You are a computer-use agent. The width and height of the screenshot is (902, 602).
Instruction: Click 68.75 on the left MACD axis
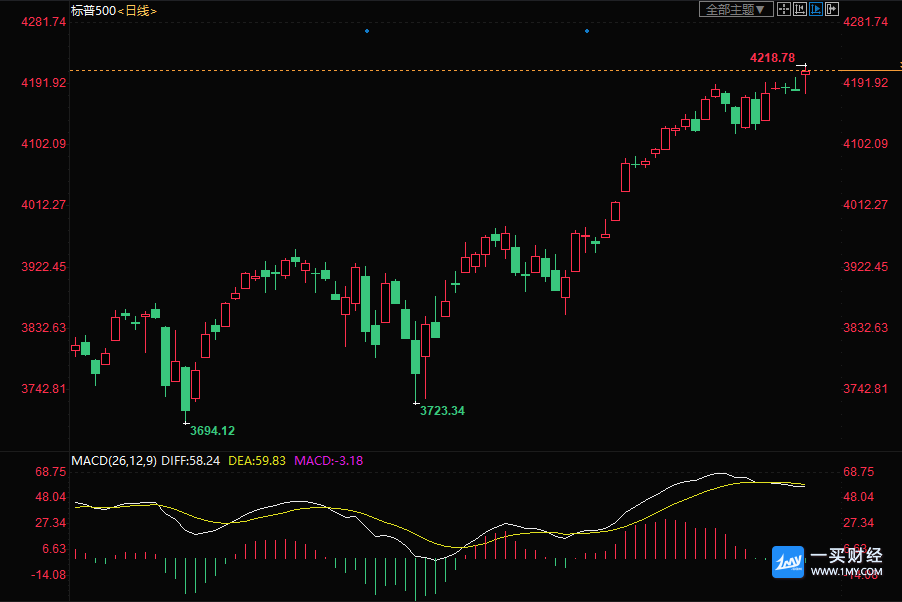(51, 472)
